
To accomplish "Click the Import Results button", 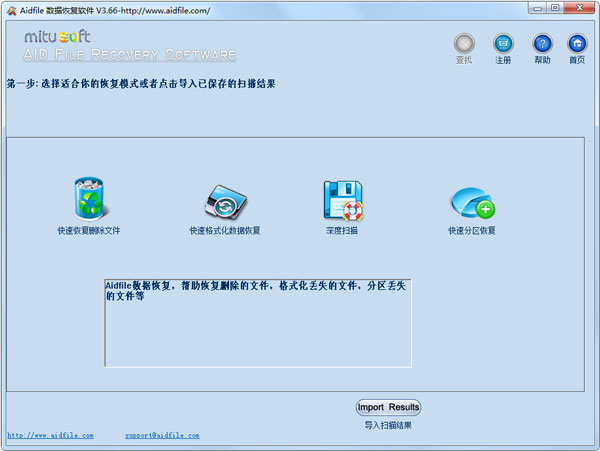I will click(388, 407).
